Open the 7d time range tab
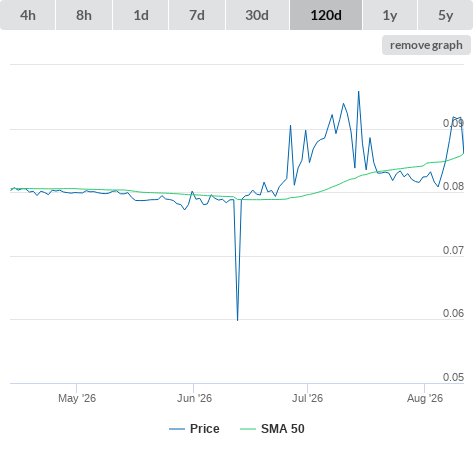Screen dimensions: 474x455 pos(197,15)
